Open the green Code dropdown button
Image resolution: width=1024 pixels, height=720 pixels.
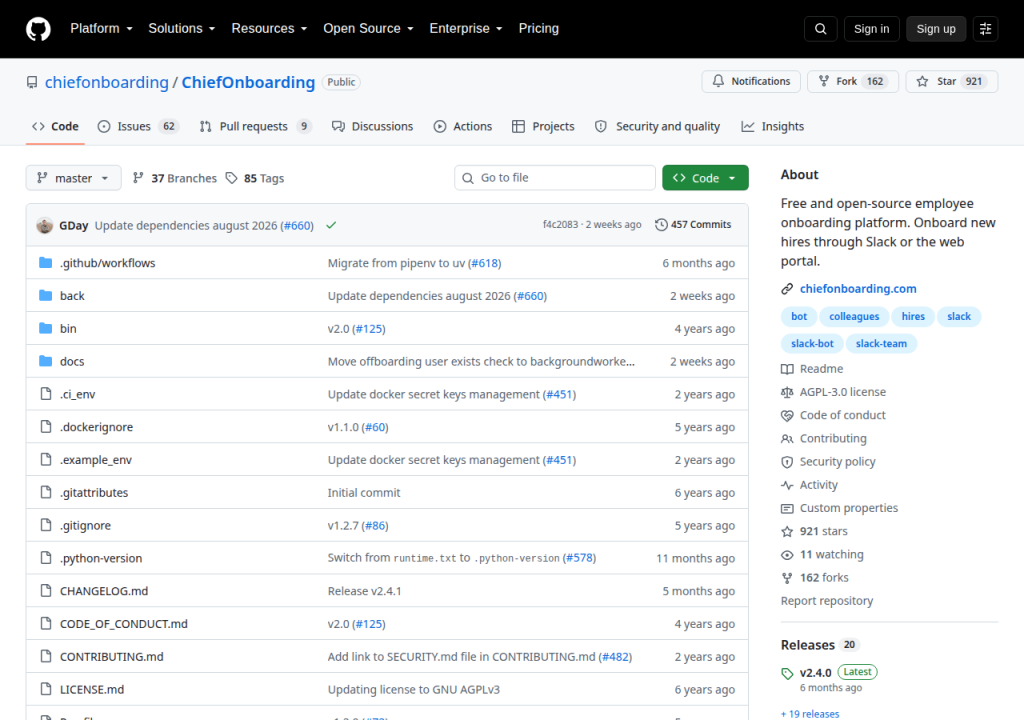[x=705, y=178]
